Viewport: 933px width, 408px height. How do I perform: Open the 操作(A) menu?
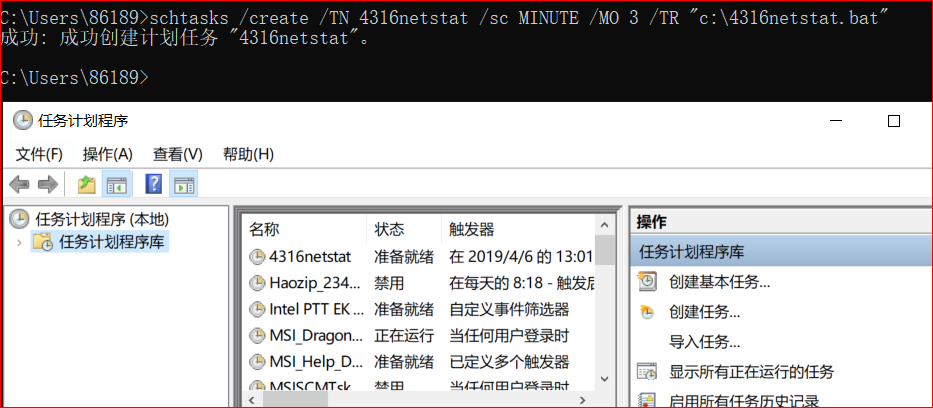[108, 155]
